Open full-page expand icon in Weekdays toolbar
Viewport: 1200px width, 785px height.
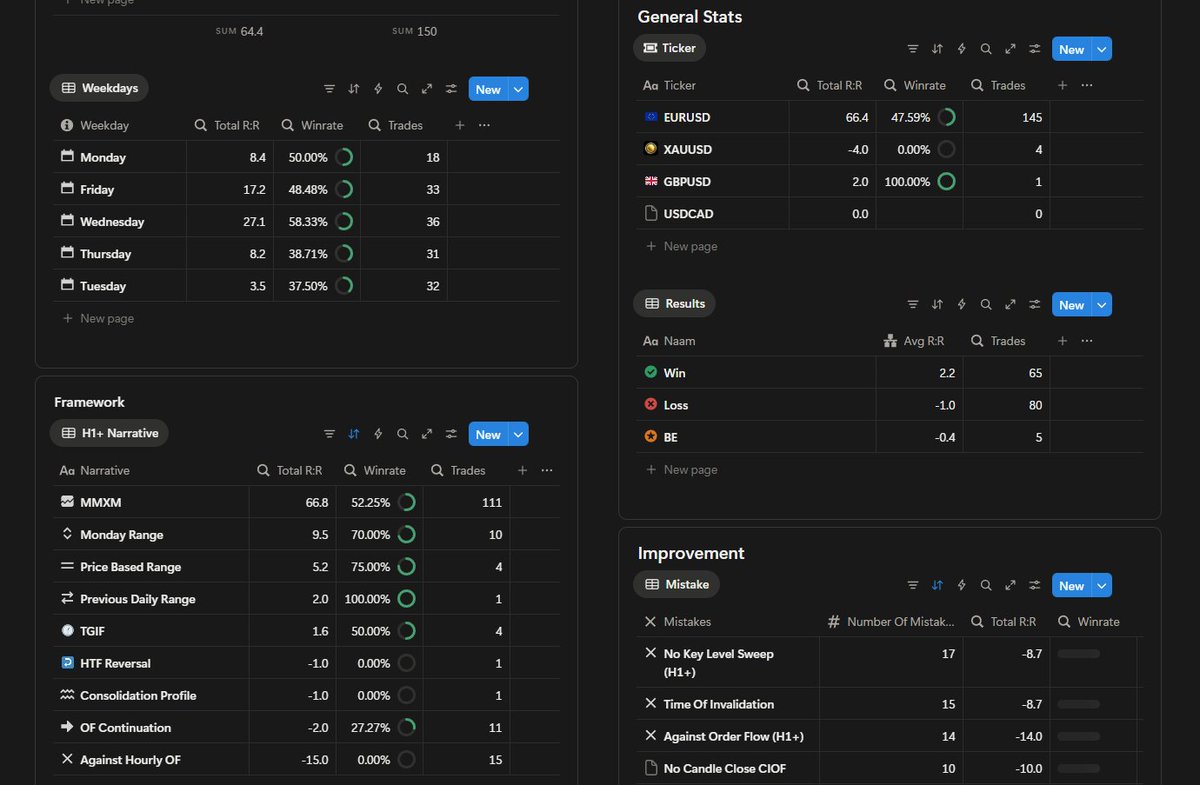click(427, 89)
